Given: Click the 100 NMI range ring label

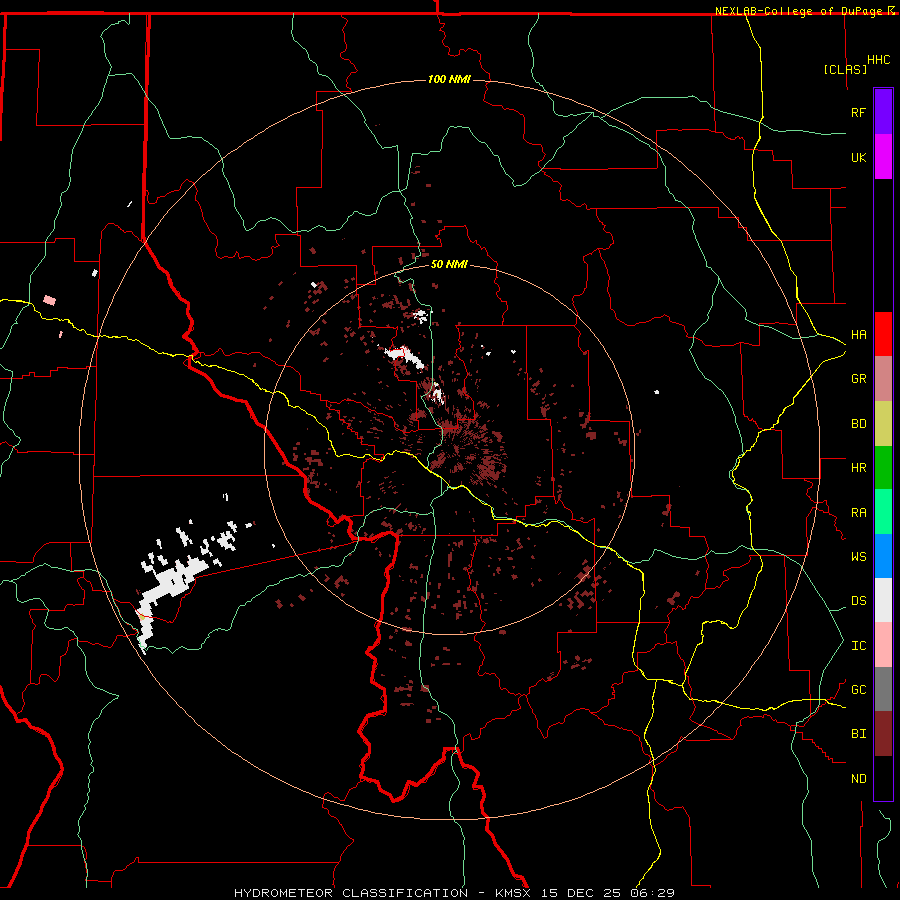Looking at the screenshot, I should tap(449, 79).
